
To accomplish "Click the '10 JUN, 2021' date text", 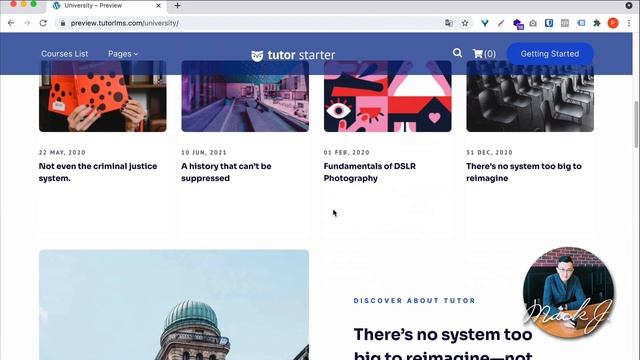I will point(204,152).
